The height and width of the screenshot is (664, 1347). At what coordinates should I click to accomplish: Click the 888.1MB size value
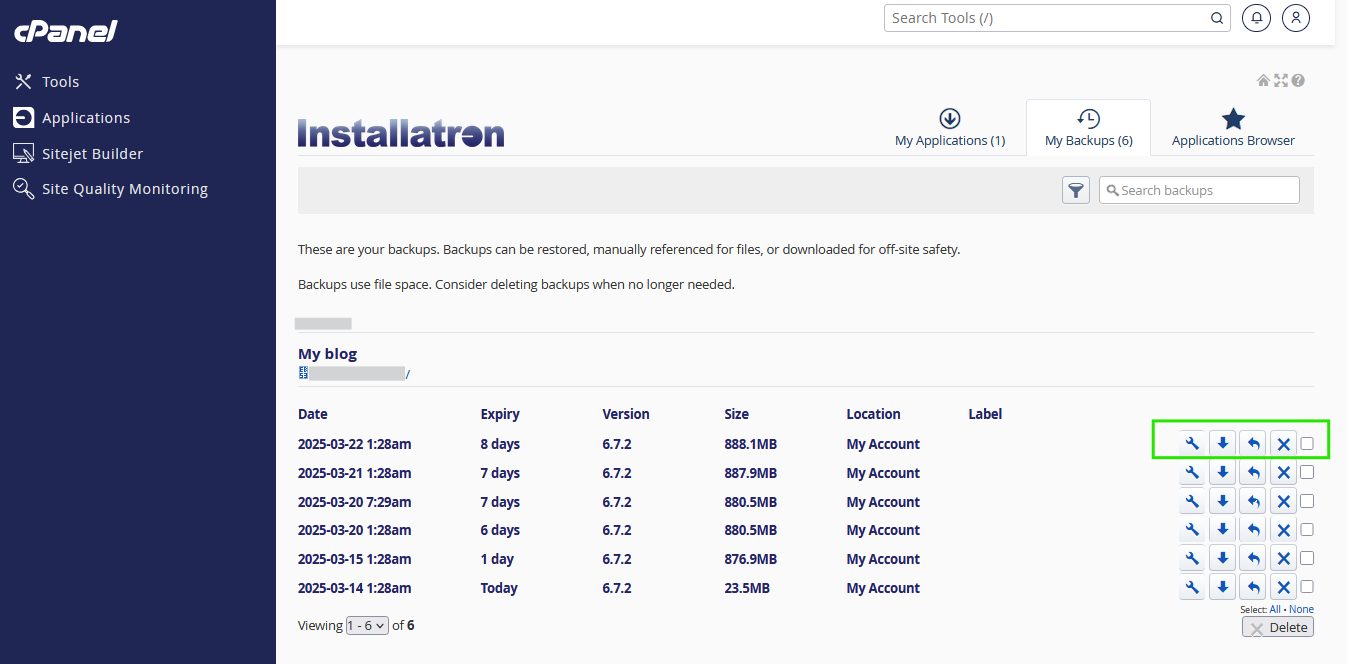[x=750, y=444]
